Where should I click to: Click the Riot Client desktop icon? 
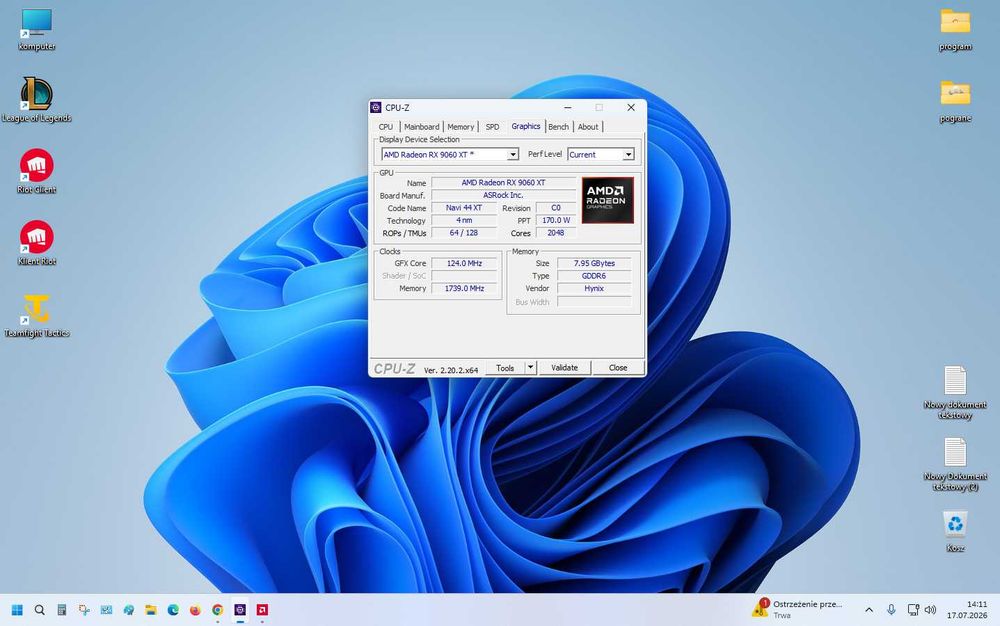click(36, 171)
